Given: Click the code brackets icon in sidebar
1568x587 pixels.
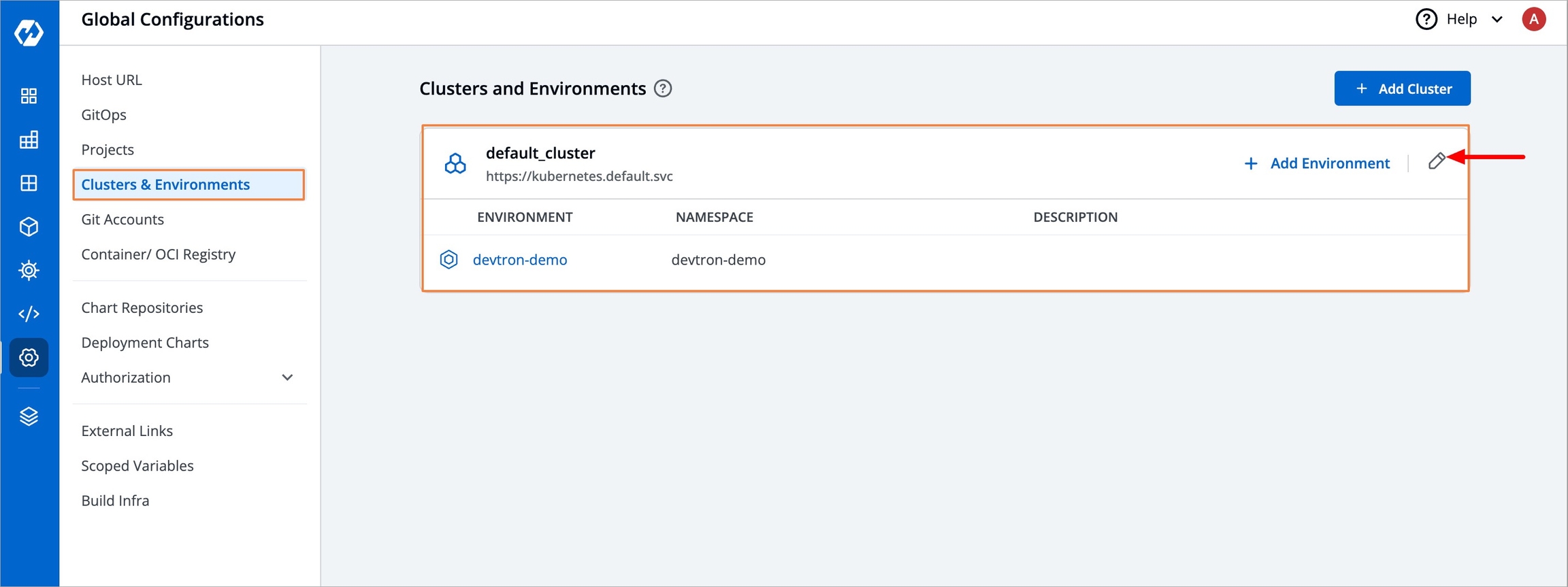Looking at the screenshot, I should [x=29, y=314].
